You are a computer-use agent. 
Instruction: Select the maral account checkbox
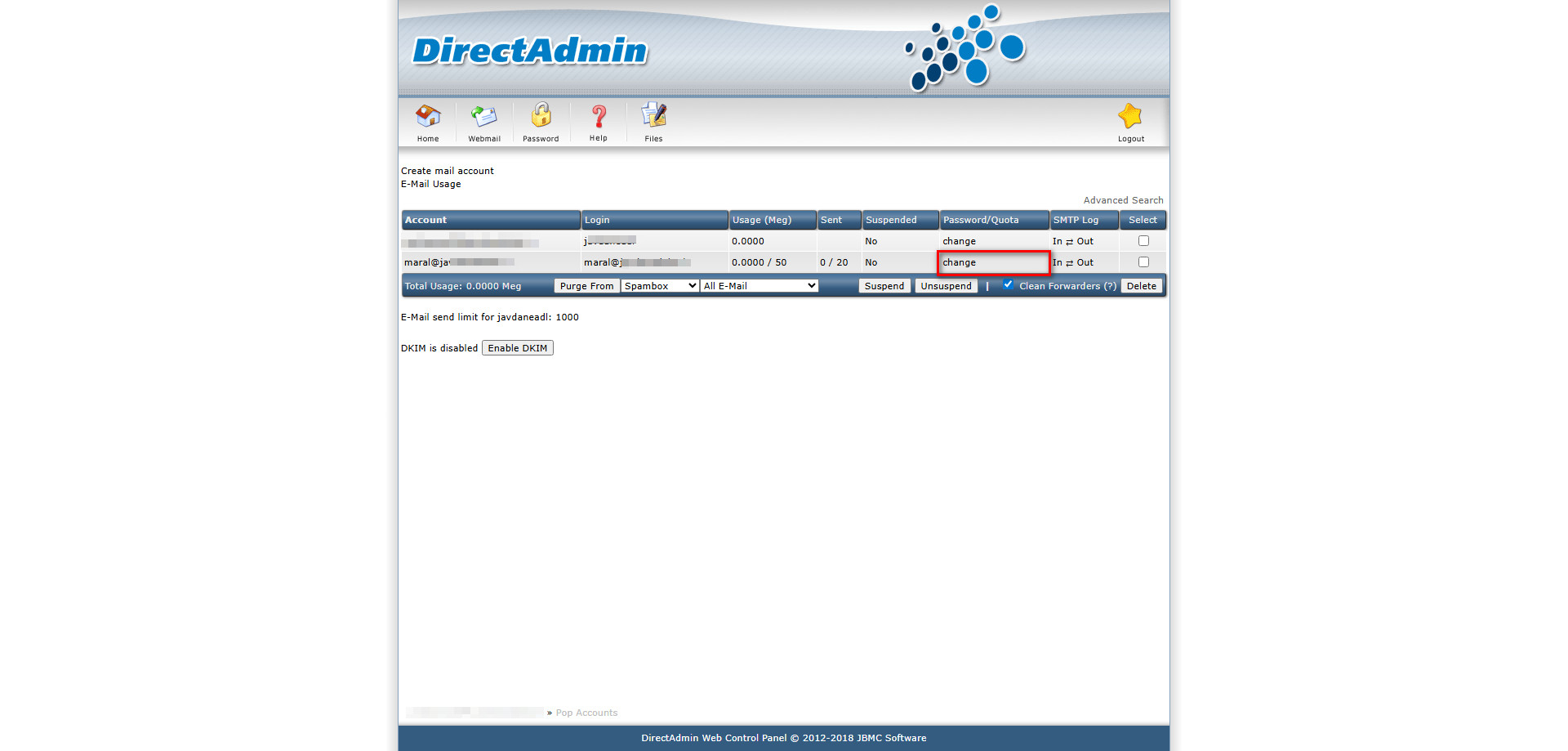[x=1143, y=262]
